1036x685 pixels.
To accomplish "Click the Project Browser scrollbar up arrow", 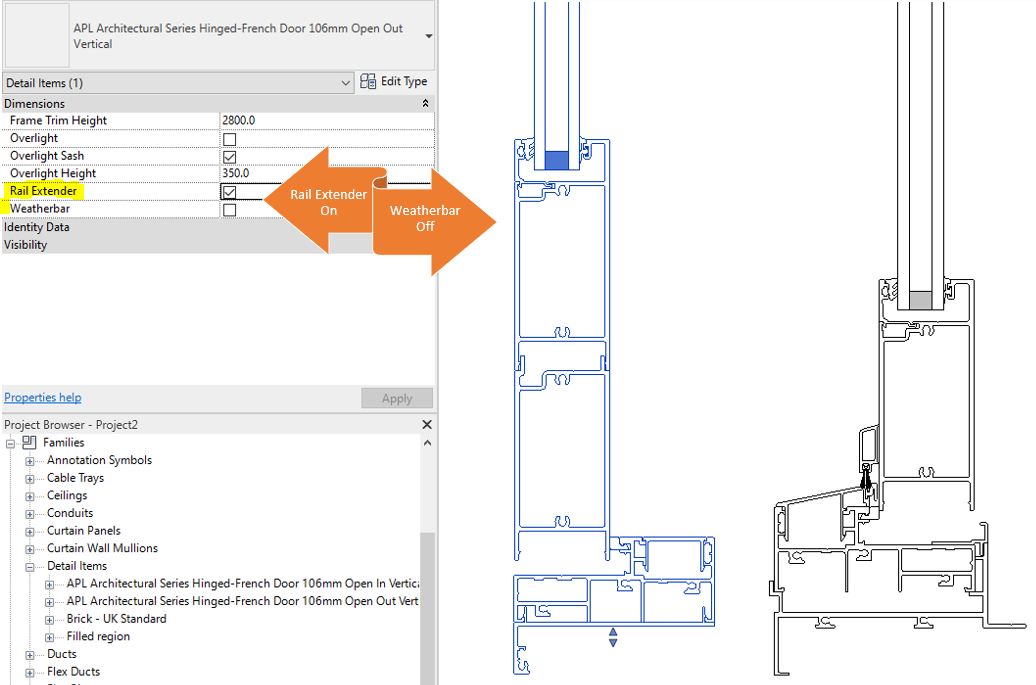I will pos(427,443).
